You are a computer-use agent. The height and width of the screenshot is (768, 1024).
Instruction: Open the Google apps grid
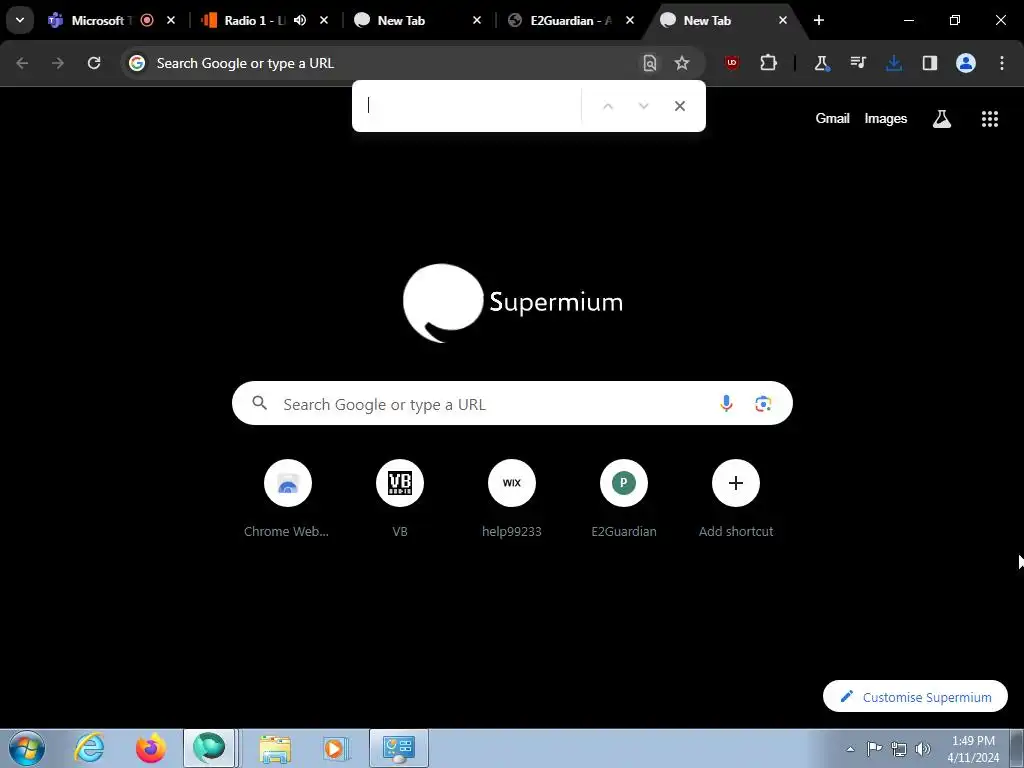click(x=990, y=118)
